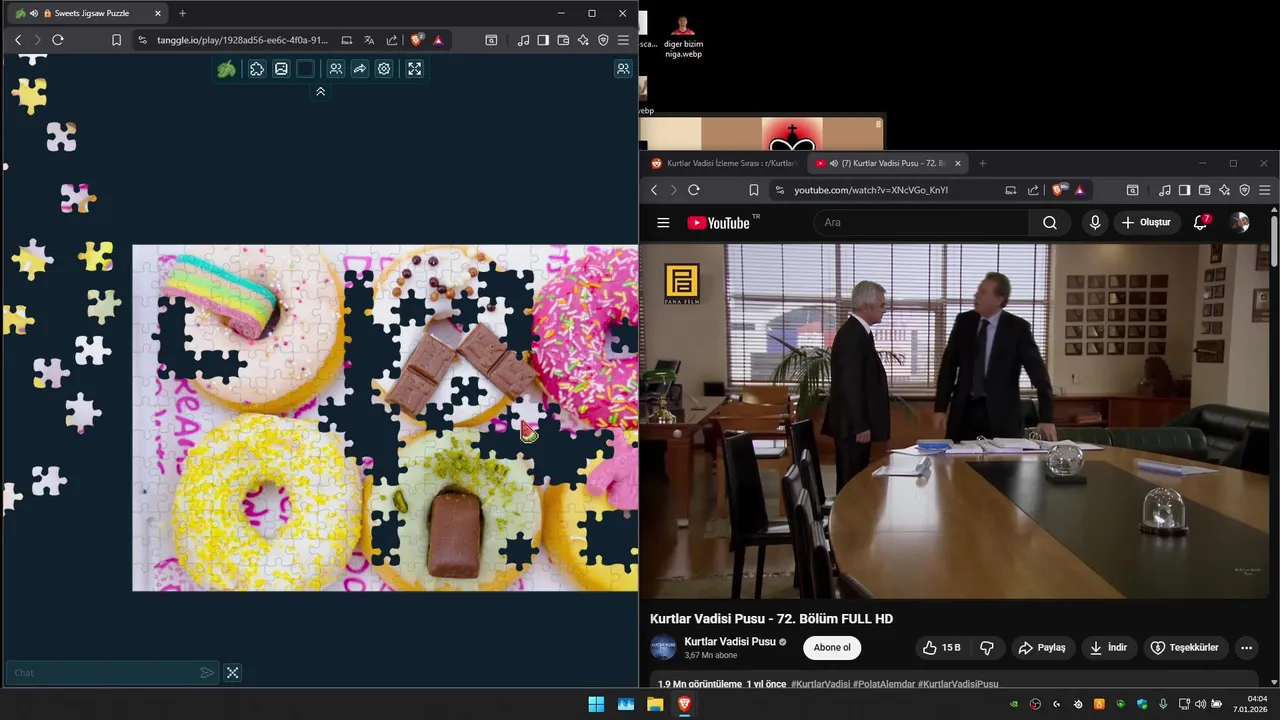Share the video with Paylaş
Viewport: 1280px width, 720px height.
[x=1041, y=648]
